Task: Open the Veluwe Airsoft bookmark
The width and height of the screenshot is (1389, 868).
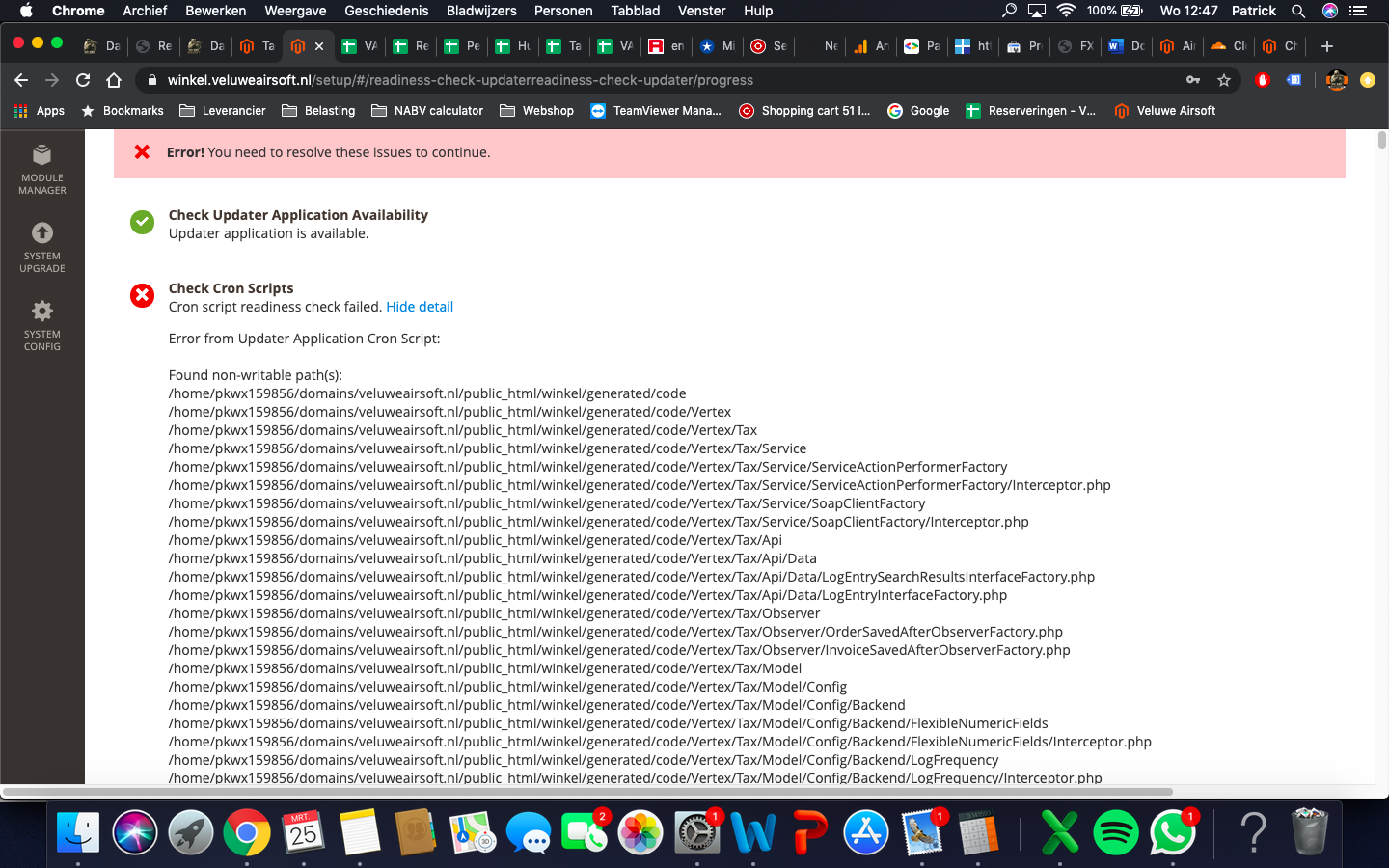Action: (x=1164, y=111)
